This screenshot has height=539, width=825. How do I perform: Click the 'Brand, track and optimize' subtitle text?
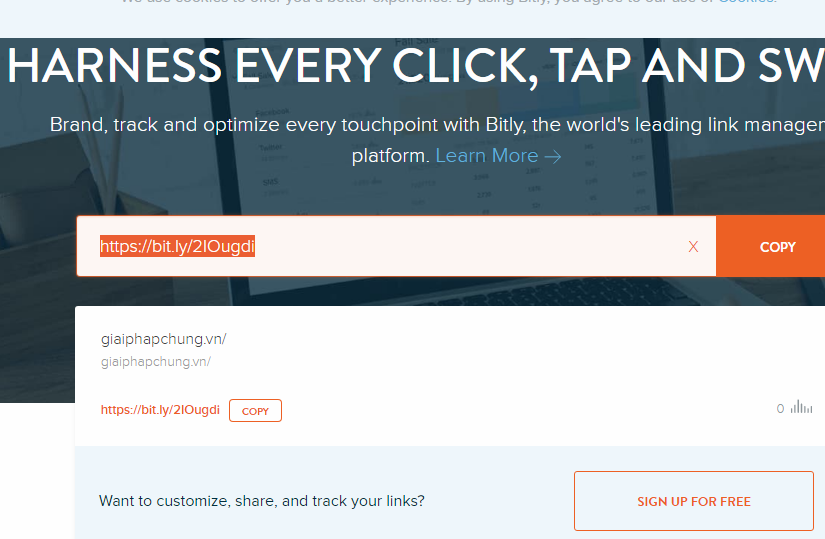pyautogui.click(x=437, y=125)
